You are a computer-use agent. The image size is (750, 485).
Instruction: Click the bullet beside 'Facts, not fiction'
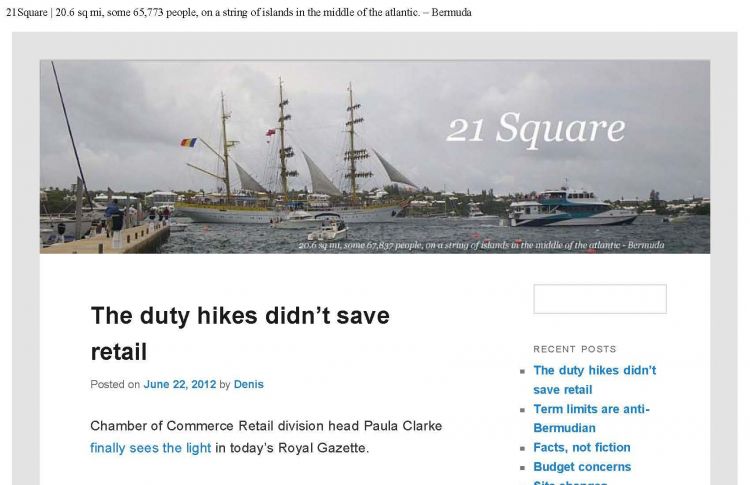pos(522,449)
